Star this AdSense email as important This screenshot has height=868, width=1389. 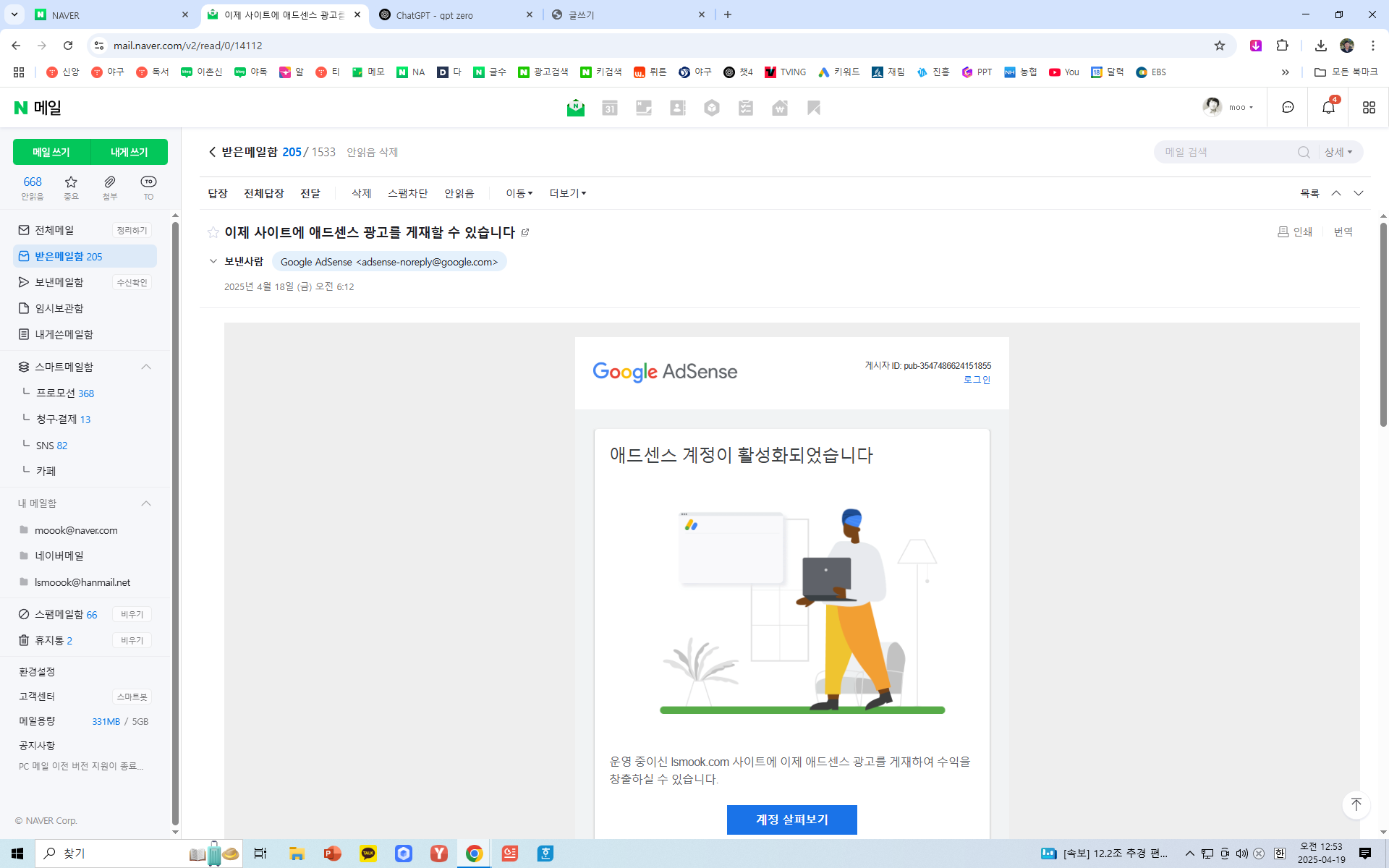coord(213,232)
